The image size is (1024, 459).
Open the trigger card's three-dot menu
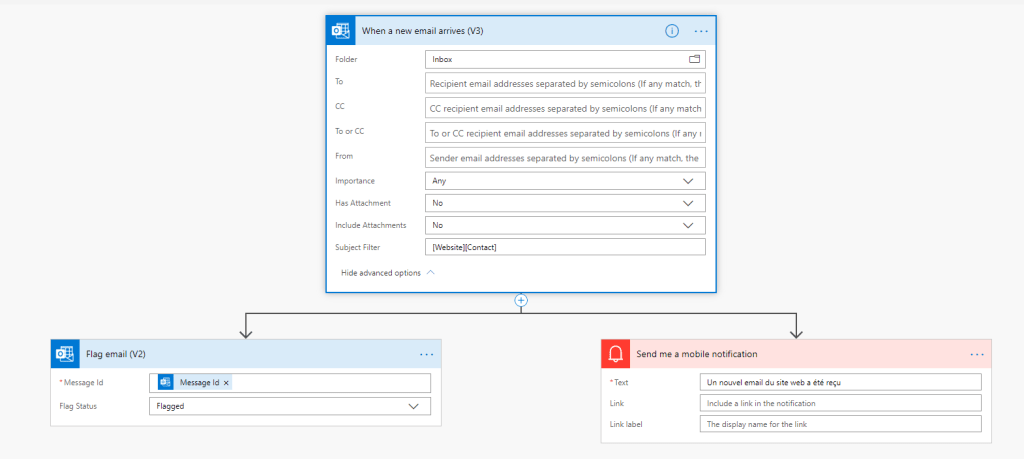(x=701, y=31)
